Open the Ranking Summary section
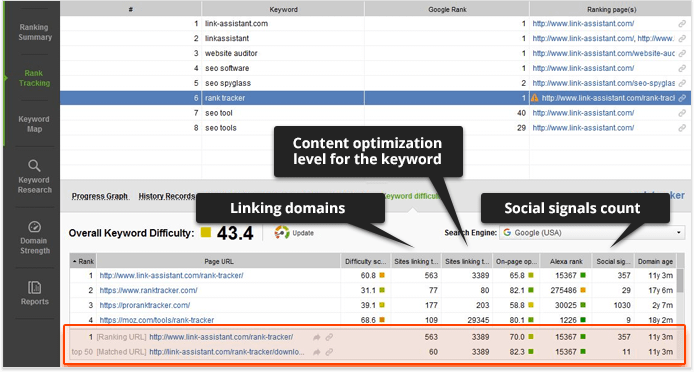 35,32
